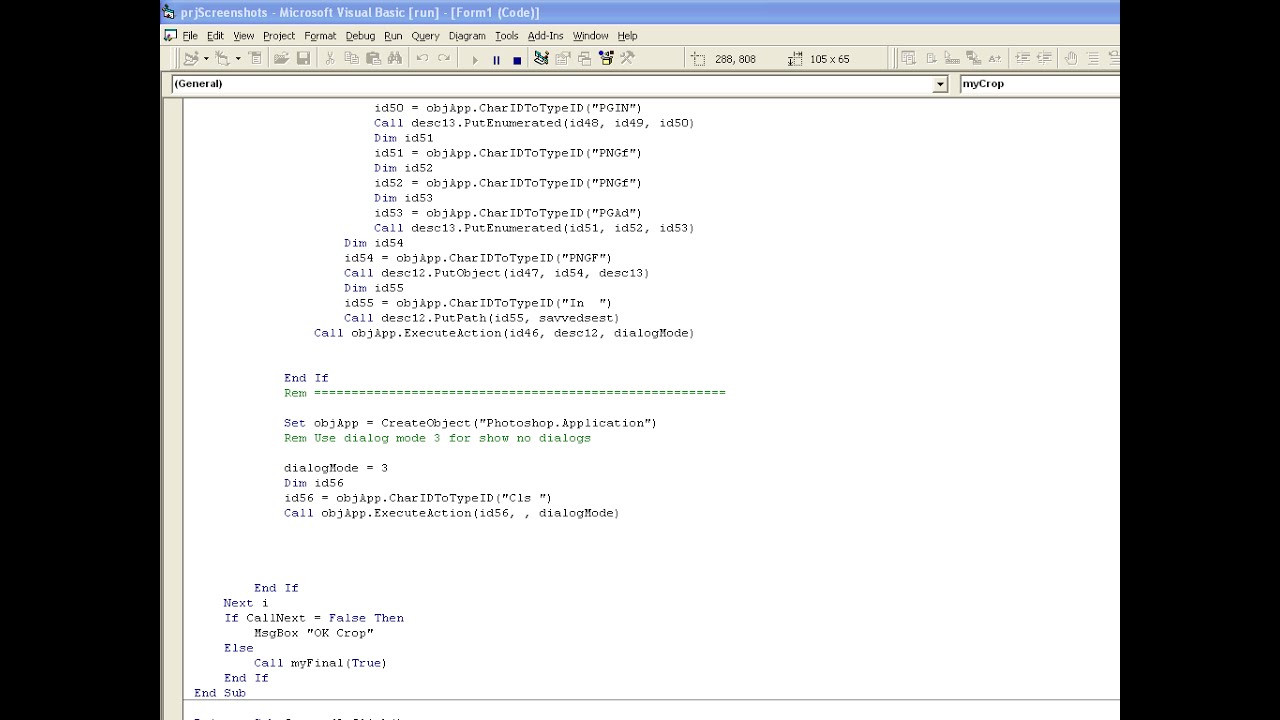Click the Open Project folder icon
Screen dimensions: 1280x720
click(281, 59)
